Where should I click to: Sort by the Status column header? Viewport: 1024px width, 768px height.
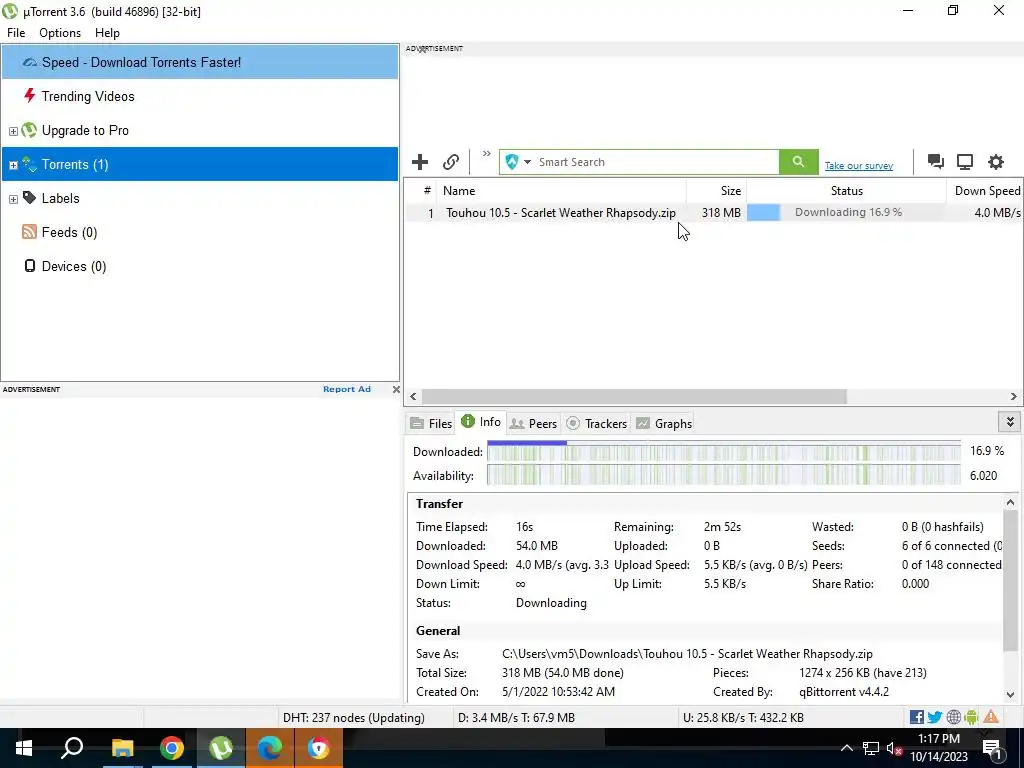coord(846,191)
